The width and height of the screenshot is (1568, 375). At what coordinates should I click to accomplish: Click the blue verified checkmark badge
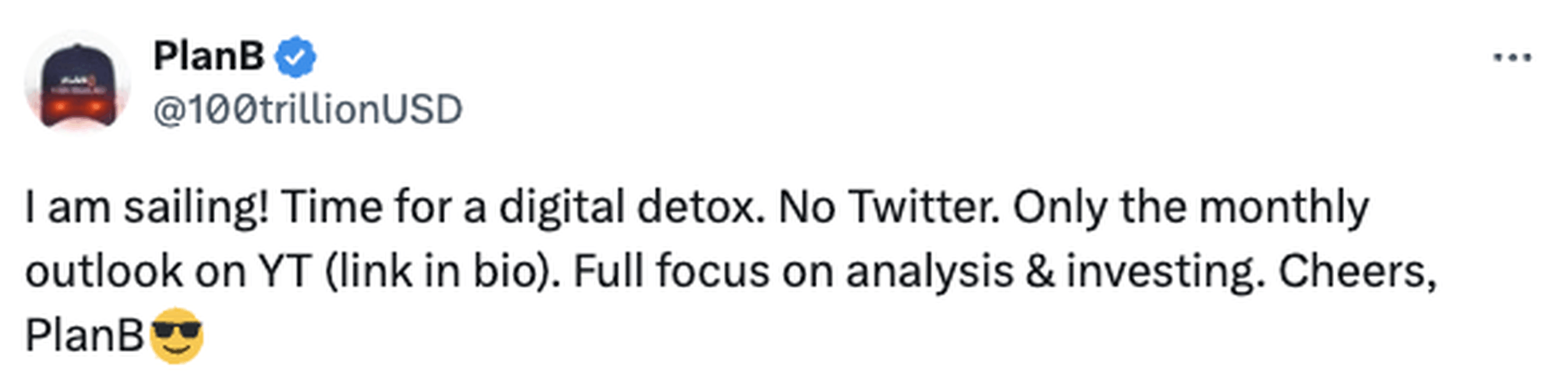point(295,58)
